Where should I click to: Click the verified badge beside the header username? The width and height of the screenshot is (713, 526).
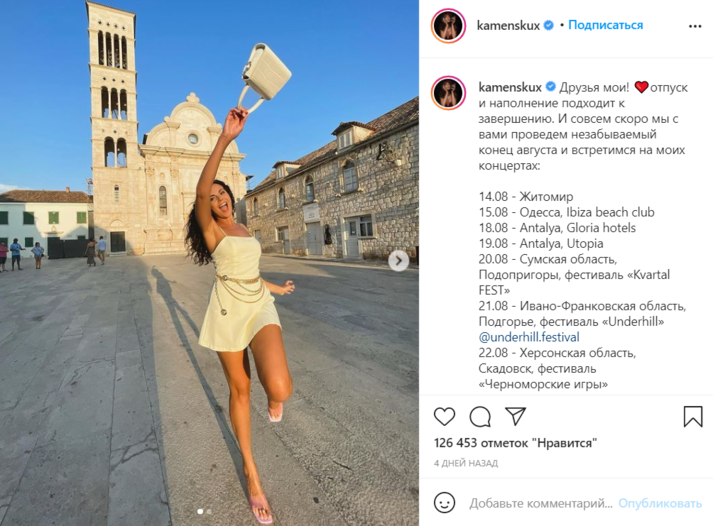549,25
